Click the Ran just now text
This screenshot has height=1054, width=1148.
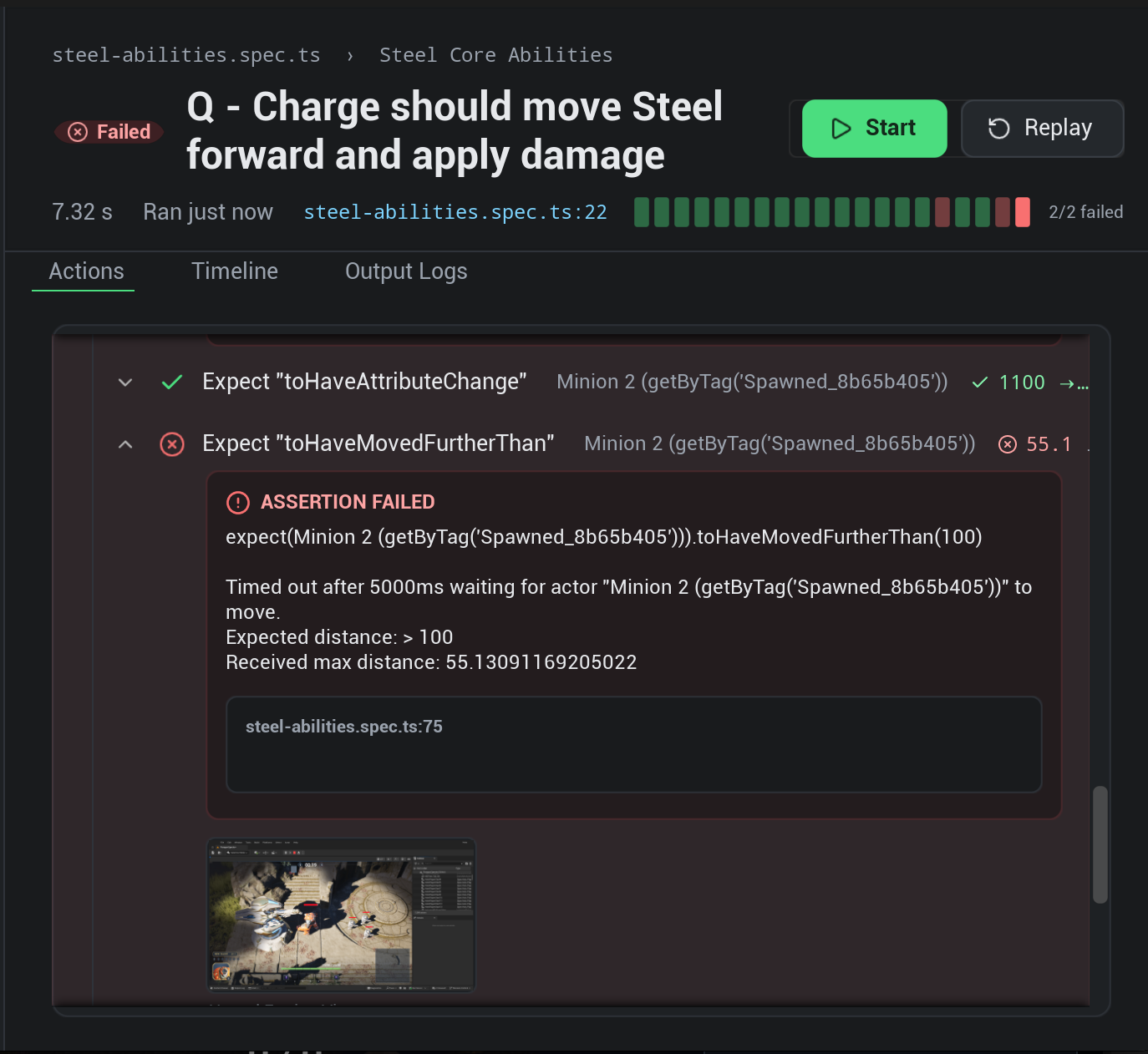(208, 212)
